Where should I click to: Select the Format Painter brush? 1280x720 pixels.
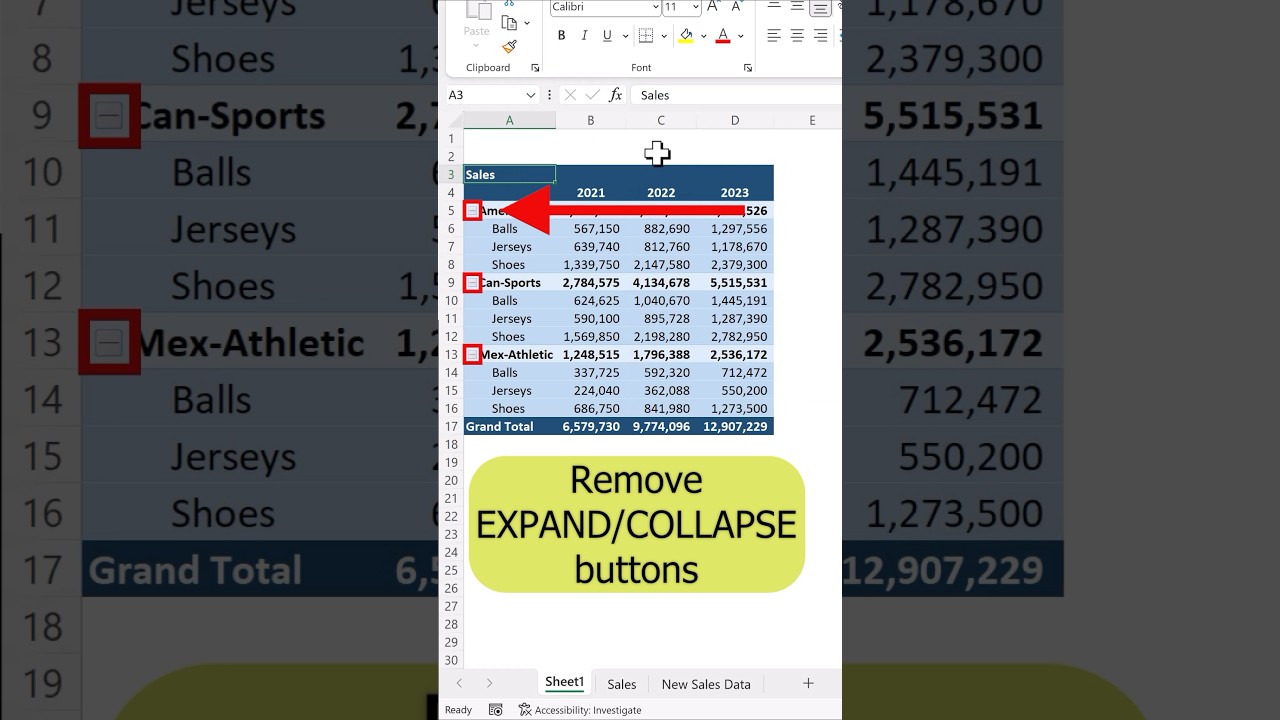pyautogui.click(x=509, y=47)
